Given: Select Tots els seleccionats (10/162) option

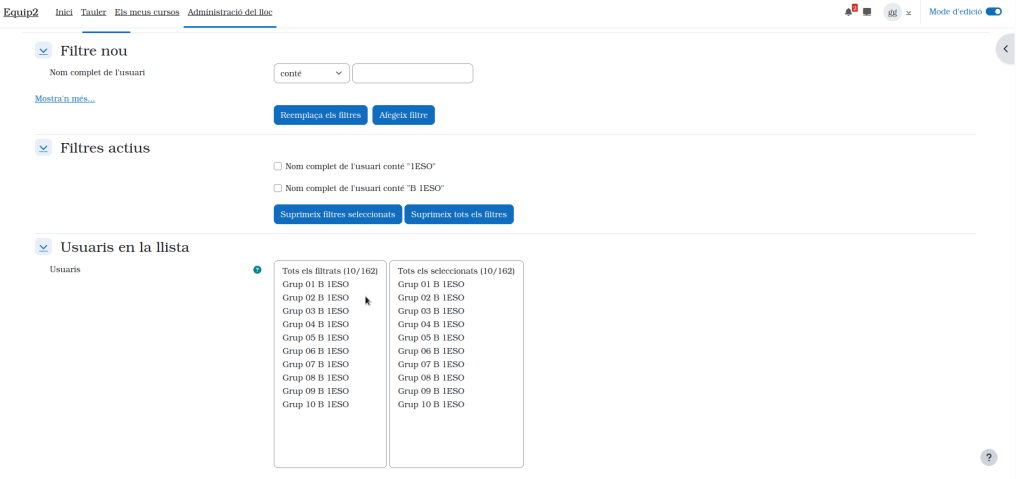Looking at the screenshot, I should coord(456,271).
